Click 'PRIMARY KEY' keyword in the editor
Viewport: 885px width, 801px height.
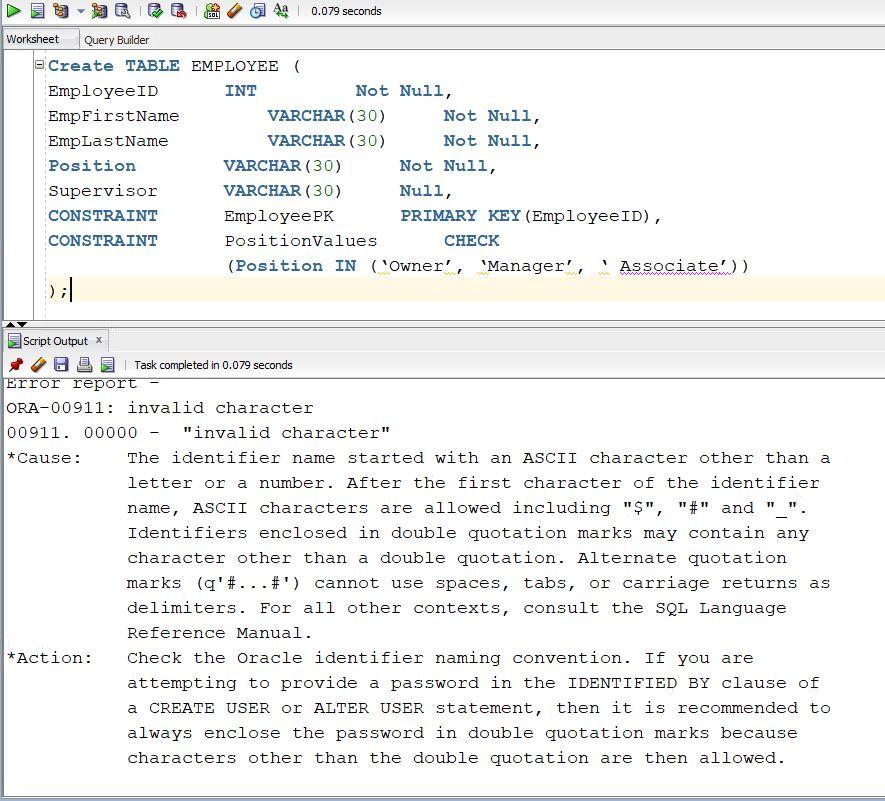(x=461, y=216)
